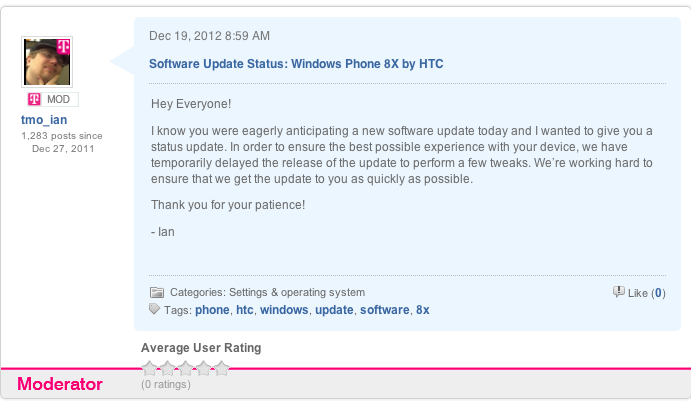Click the tmo_ian profile avatar
The height and width of the screenshot is (403, 691).
pos(47,61)
